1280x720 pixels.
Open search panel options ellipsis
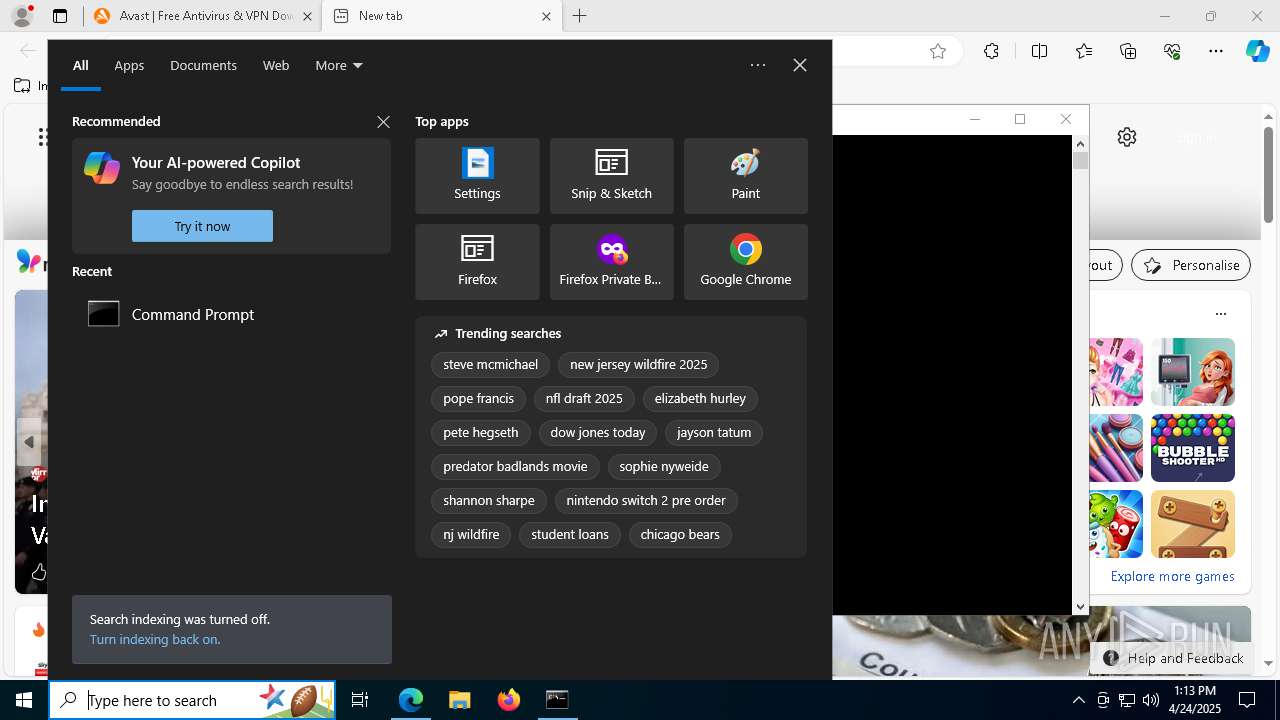pos(758,65)
